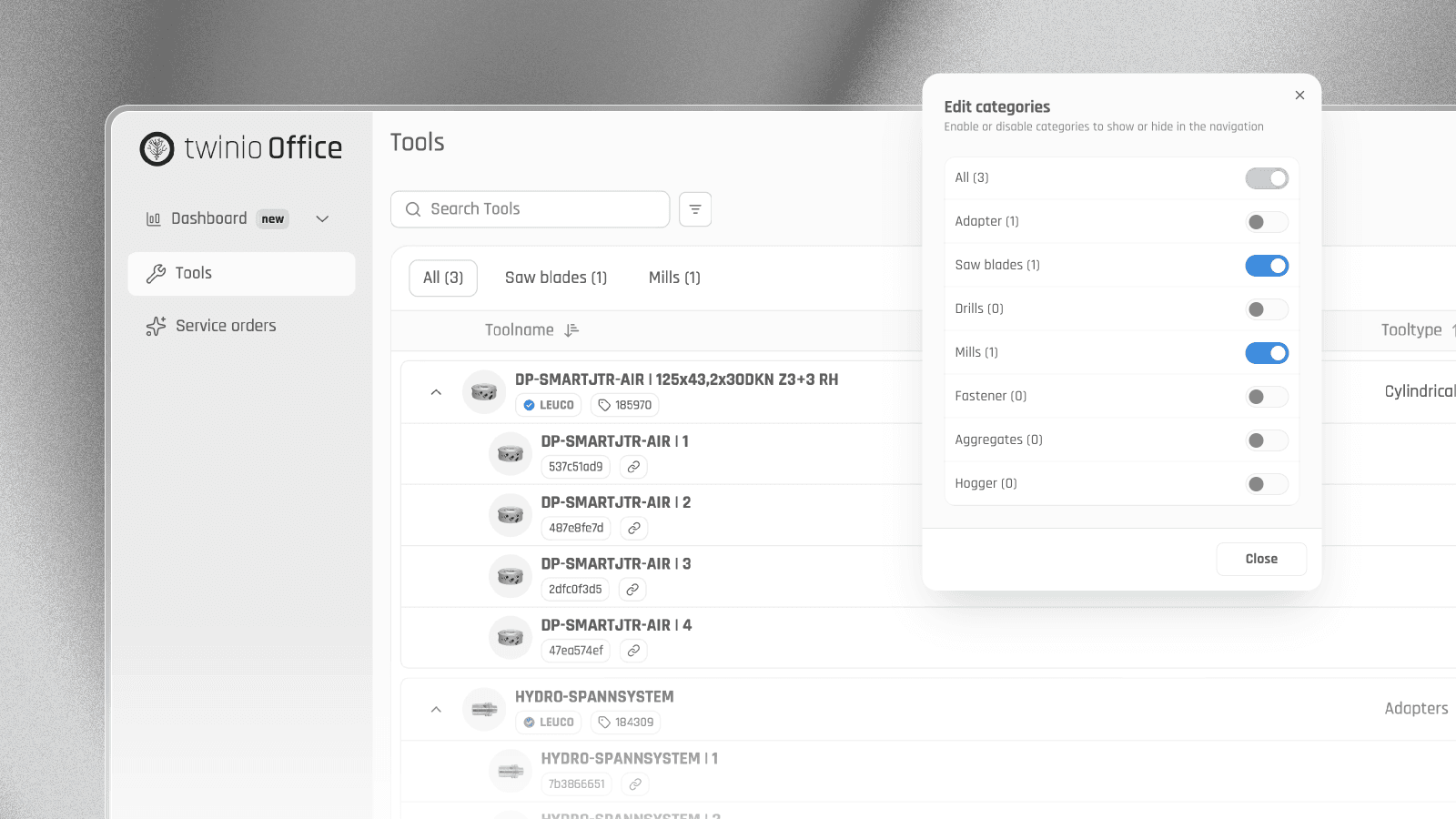Enable the Adapter (1) category switch

tap(1267, 222)
